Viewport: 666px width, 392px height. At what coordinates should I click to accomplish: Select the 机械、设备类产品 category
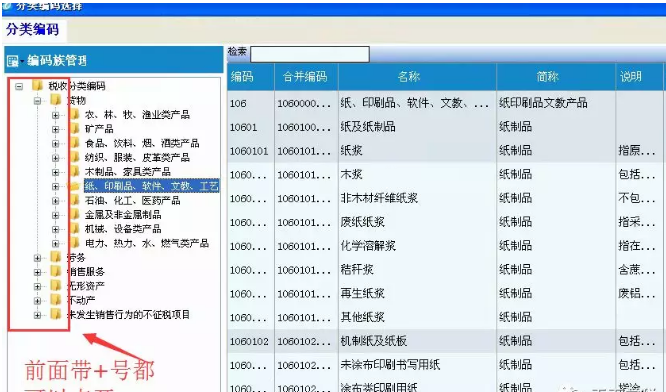pyautogui.click(x=123, y=229)
